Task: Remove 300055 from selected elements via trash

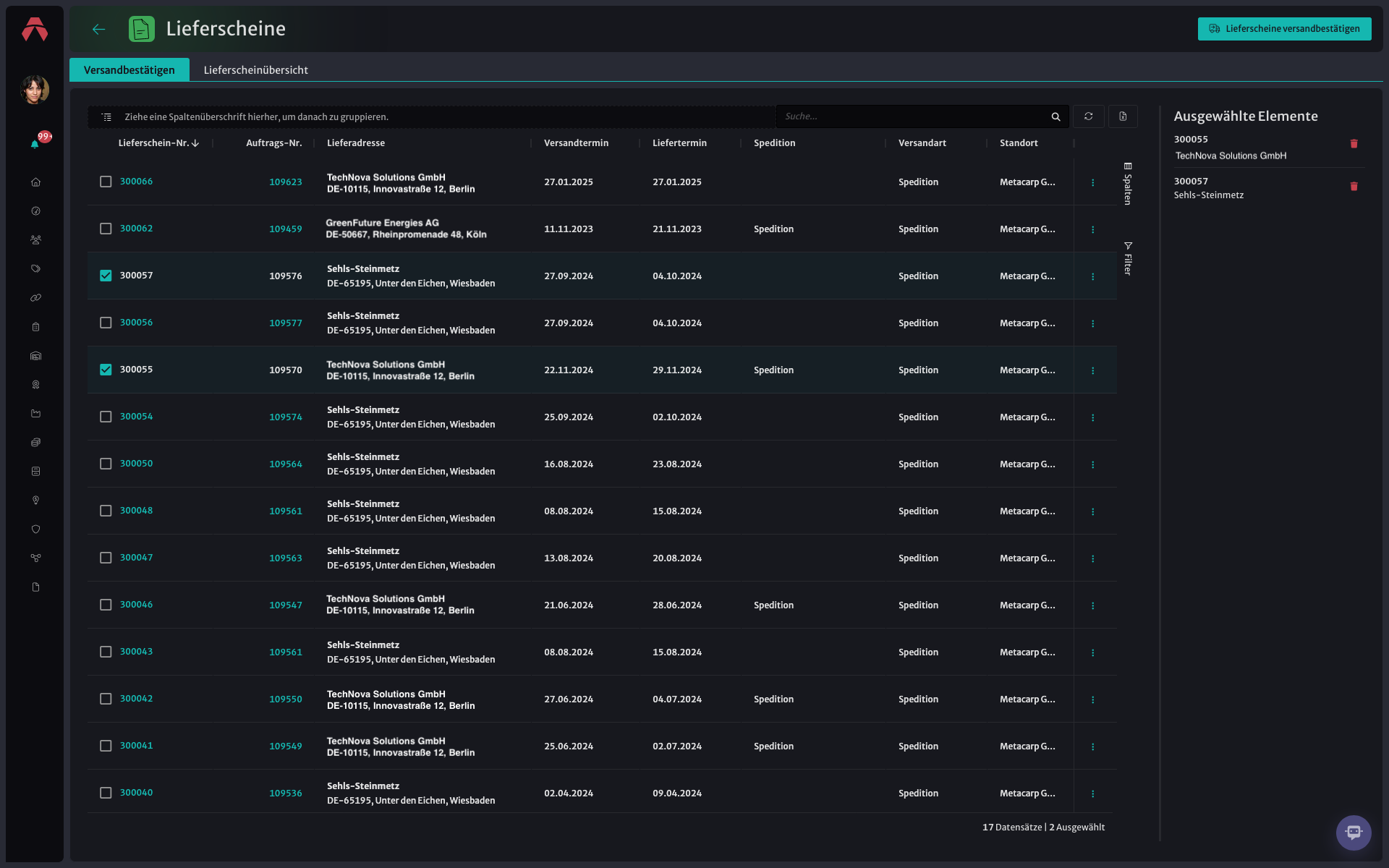Action: click(x=1354, y=144)
